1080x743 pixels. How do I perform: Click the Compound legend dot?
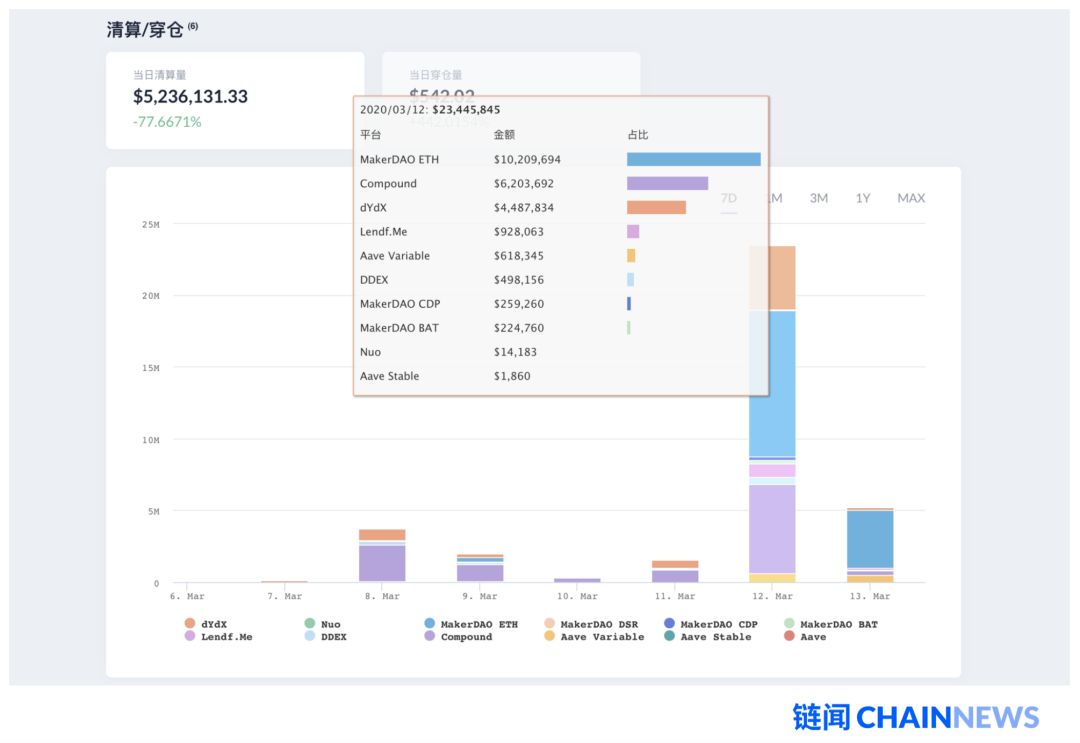430,636
